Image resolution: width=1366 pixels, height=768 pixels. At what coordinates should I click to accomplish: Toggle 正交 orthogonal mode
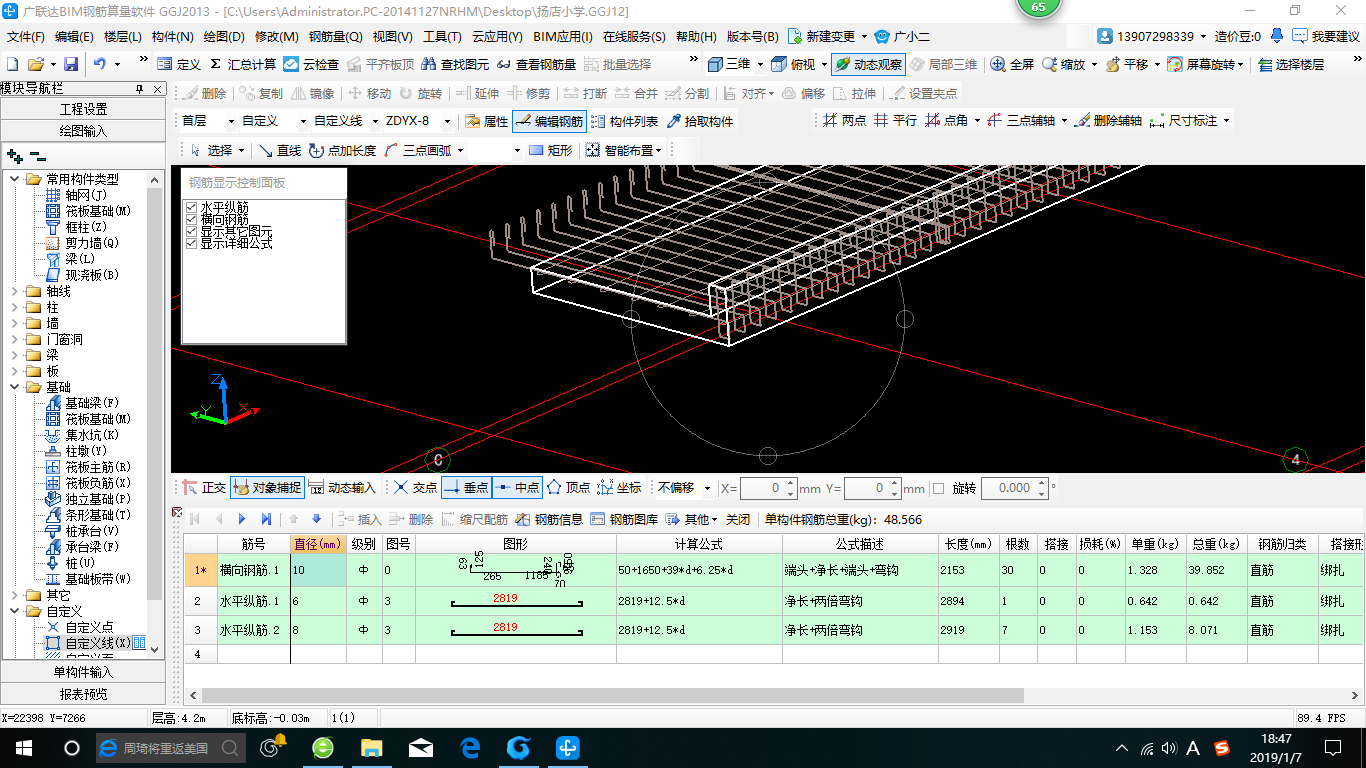(x=204, y=488)
